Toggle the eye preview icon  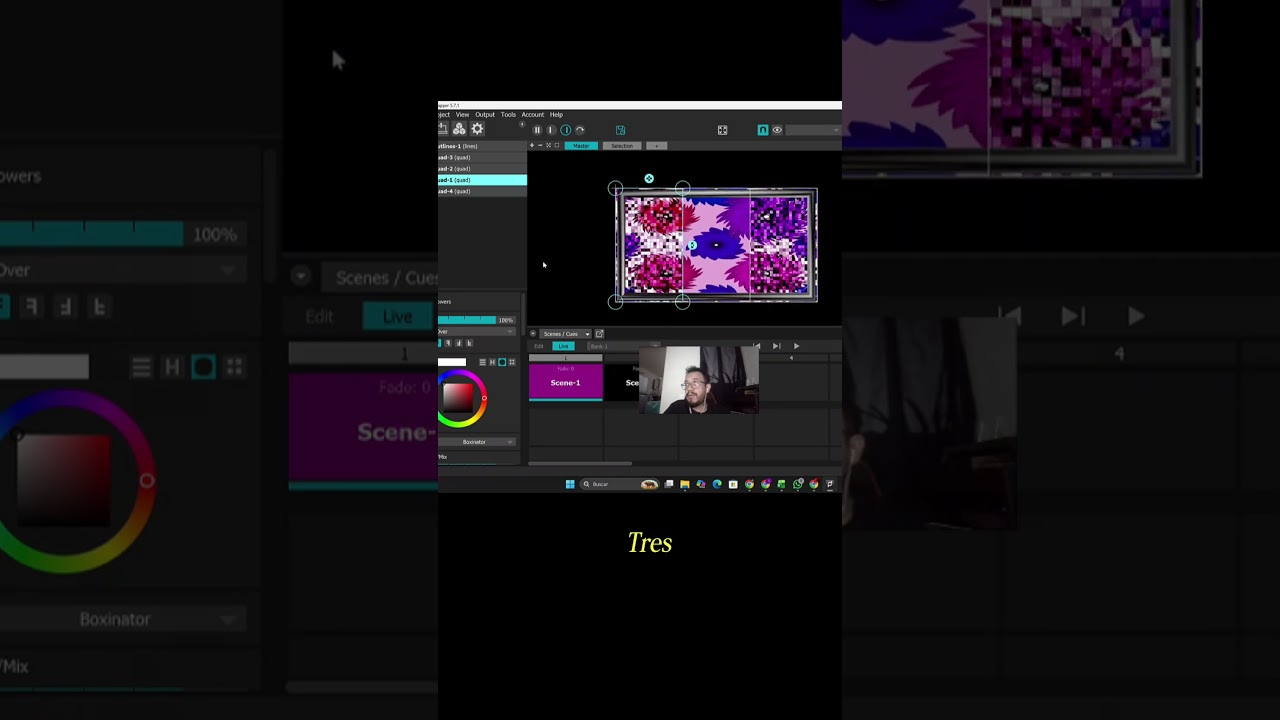(777, 130)
